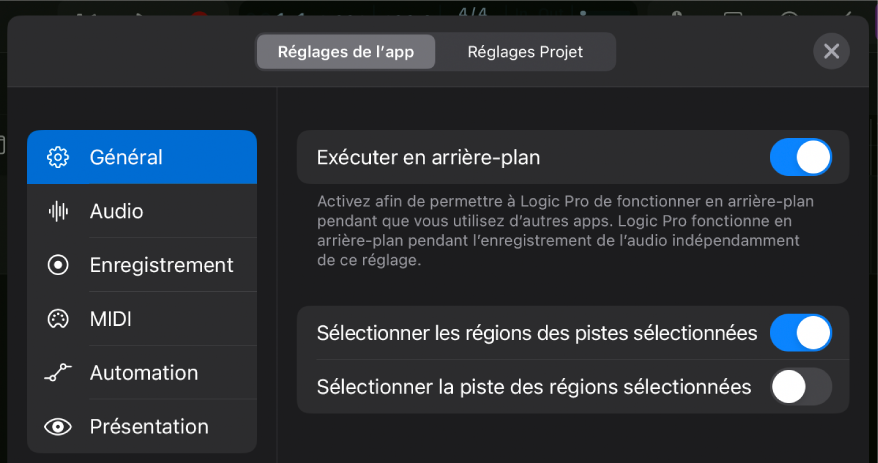878x463 pixels.
Task: Click the MIDI palette icon
Action: pyautogui.click(x=58, y=319)
